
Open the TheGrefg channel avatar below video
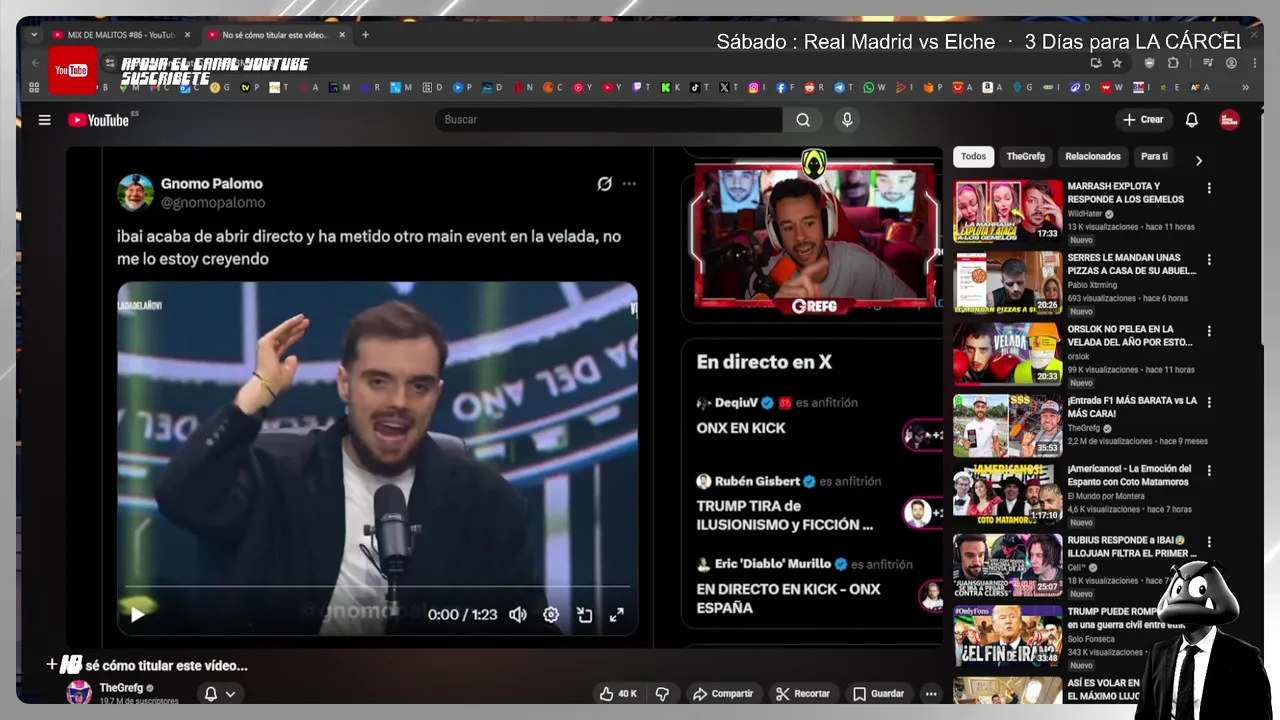pyautogui.click(x=79, y=693)
